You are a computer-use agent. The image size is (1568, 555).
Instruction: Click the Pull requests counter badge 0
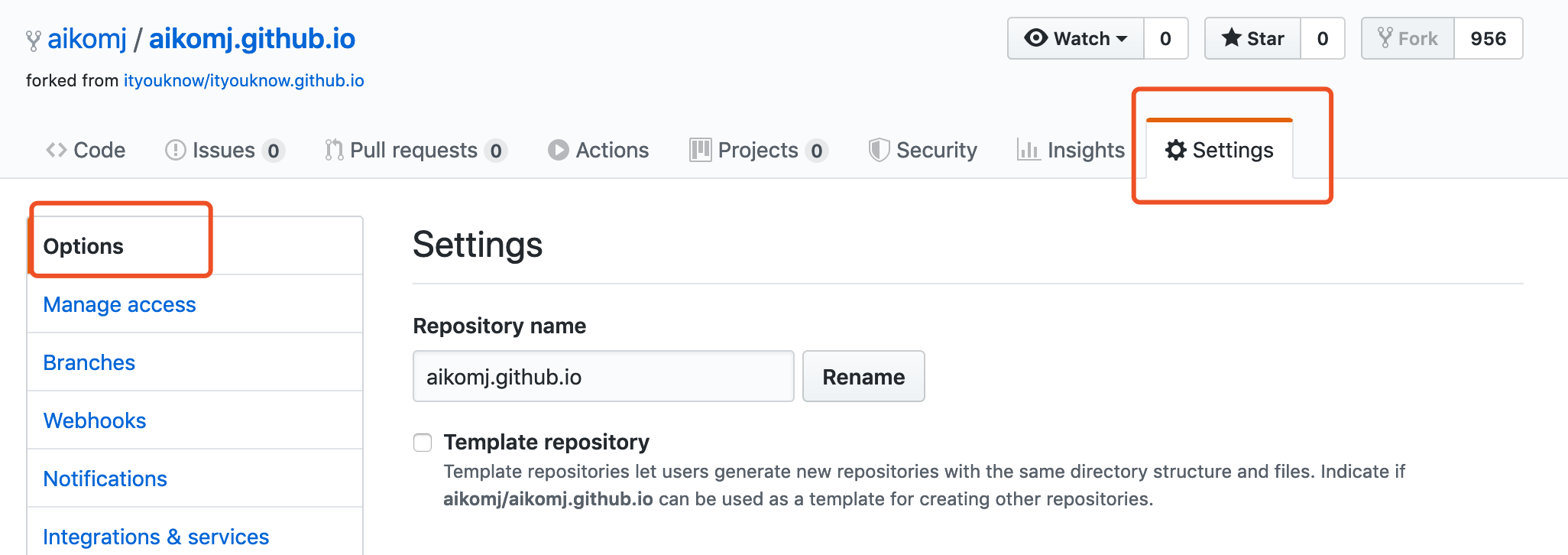pyautogui.click(x=496, y=151)
